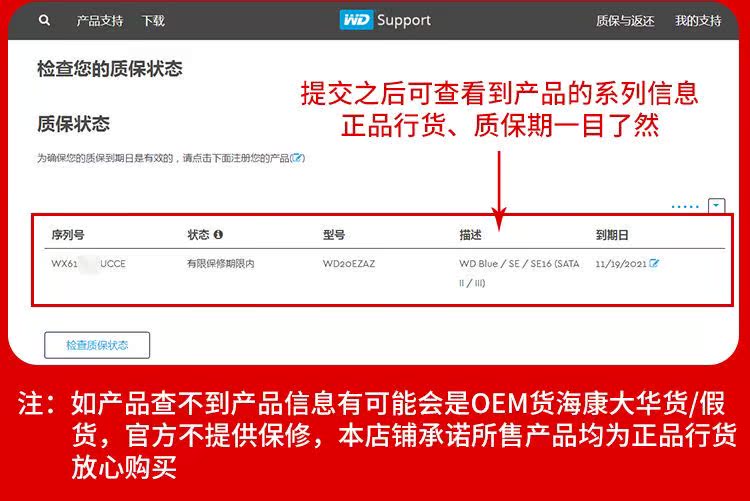750x501 pixels.
Task: Open the 下载 menu
Action: (x=153, y=21)
